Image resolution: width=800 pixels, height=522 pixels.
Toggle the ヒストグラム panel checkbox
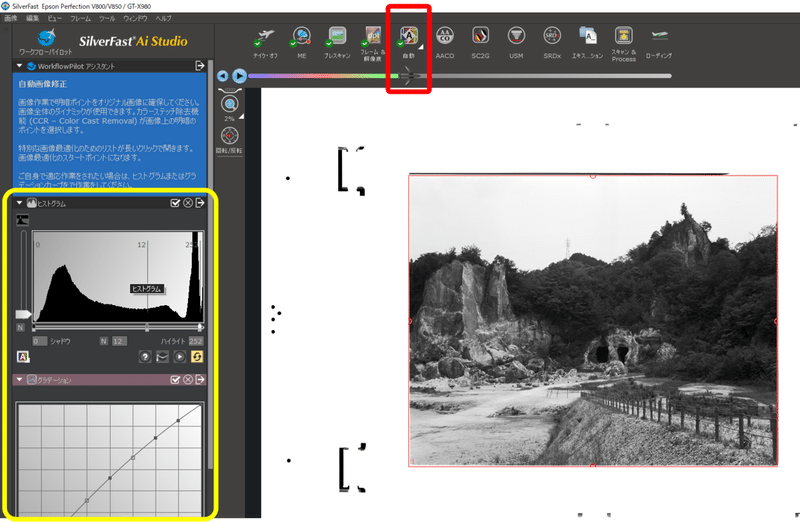coord(175,203)
